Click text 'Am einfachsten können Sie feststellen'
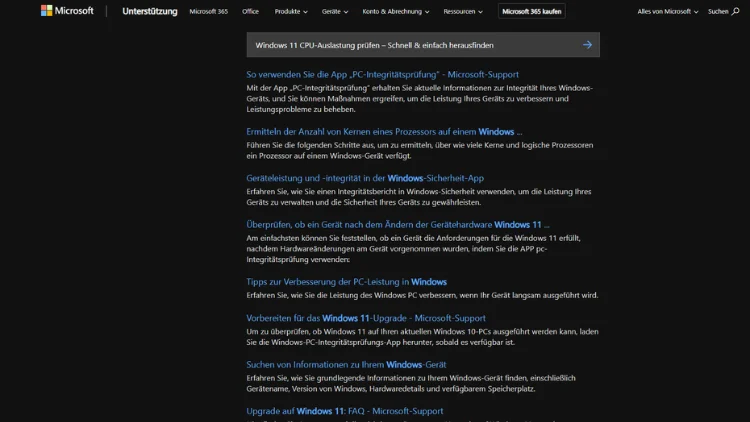 (x=310, y=238)
